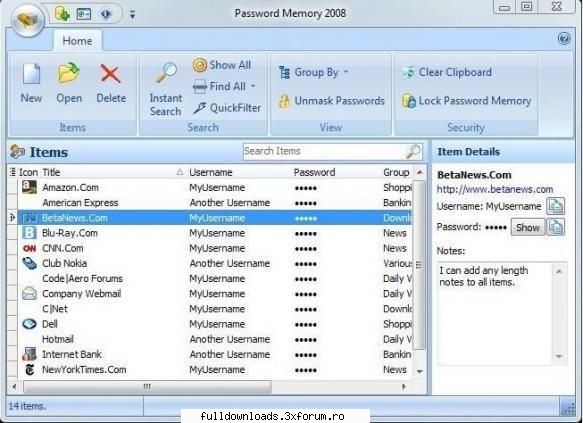The width and height of the screenshot is (583, 423).
Task: Click the add new item quick-access icon
Action: pyautogui.click(x=62, y=14)
